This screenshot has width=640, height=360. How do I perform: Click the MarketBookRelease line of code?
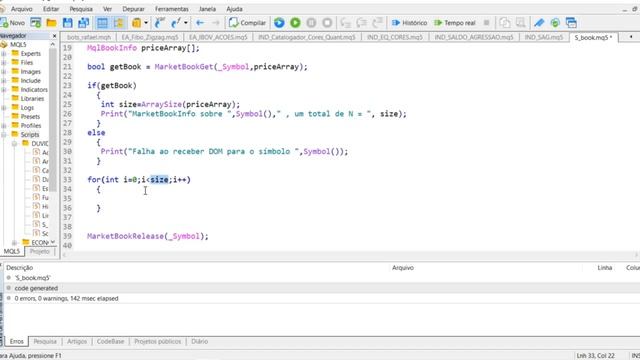pyautogui.click(x=148, y=236)
